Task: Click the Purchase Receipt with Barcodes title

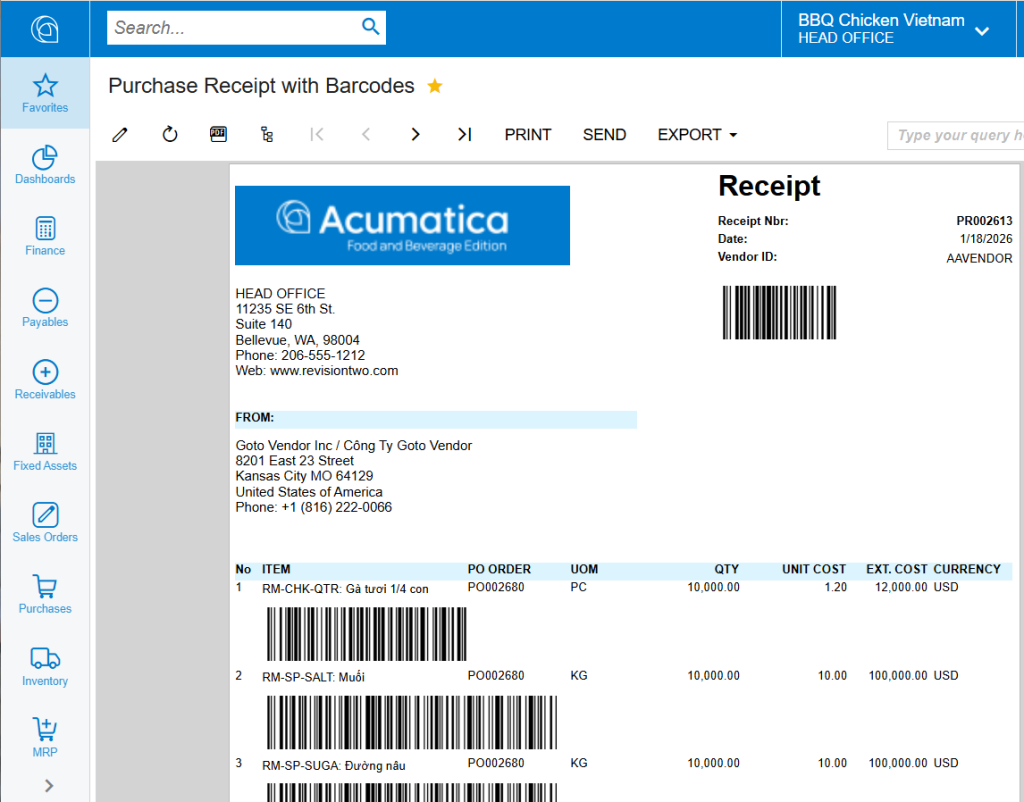Action: 261,86
